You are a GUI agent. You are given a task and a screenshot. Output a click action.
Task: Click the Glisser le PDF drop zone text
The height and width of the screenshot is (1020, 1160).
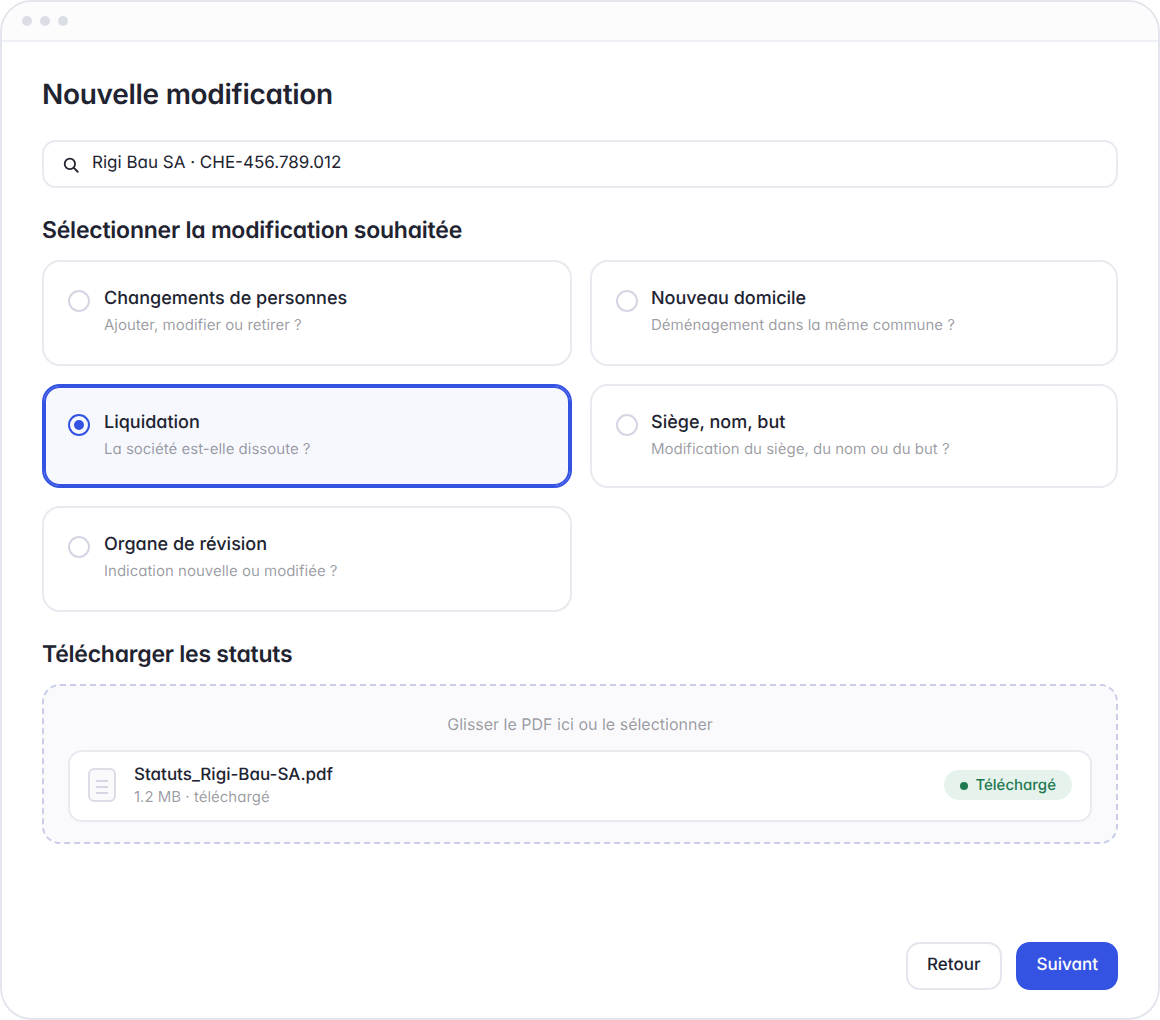point(580,724)
